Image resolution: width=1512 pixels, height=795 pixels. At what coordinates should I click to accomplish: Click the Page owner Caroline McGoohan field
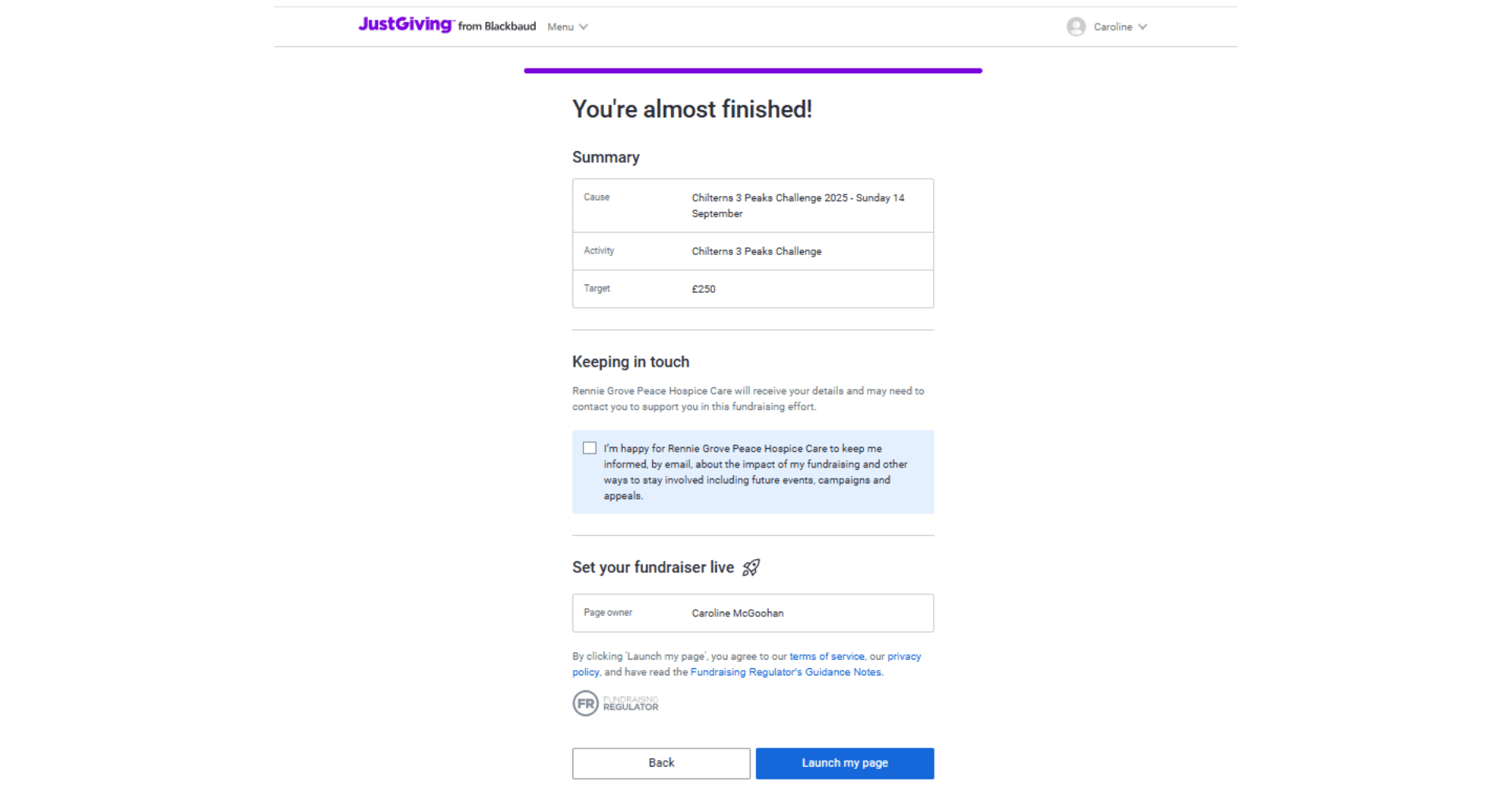pos(753,613)
